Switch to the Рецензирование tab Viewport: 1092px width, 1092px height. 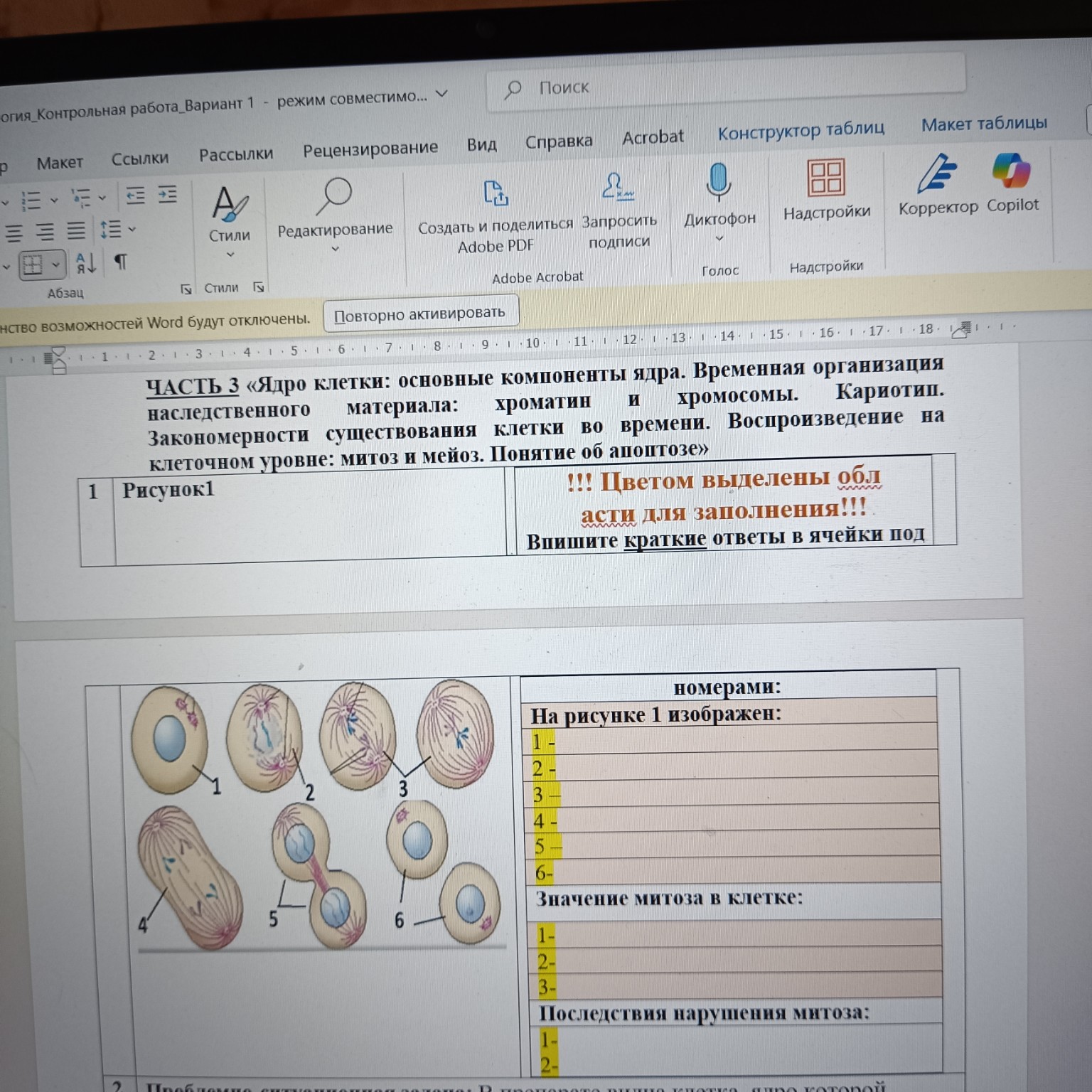[x=370, y=149]
